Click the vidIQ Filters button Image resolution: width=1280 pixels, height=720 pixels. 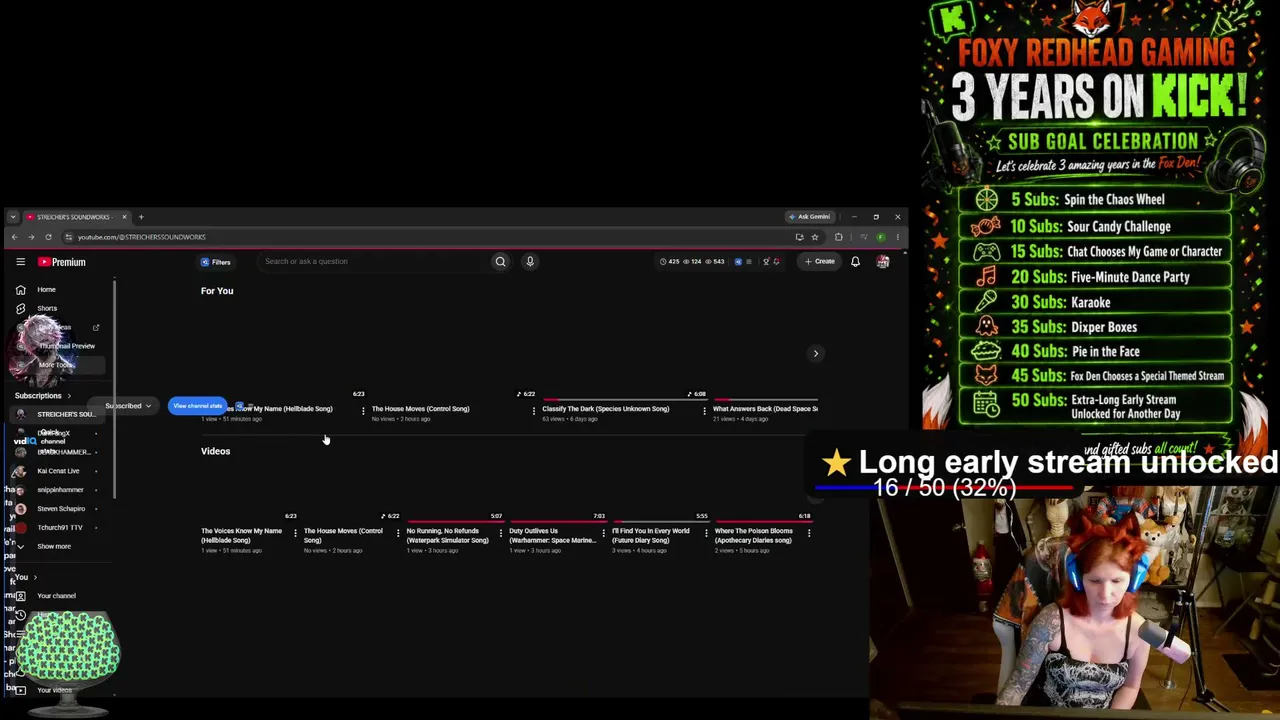216,262
